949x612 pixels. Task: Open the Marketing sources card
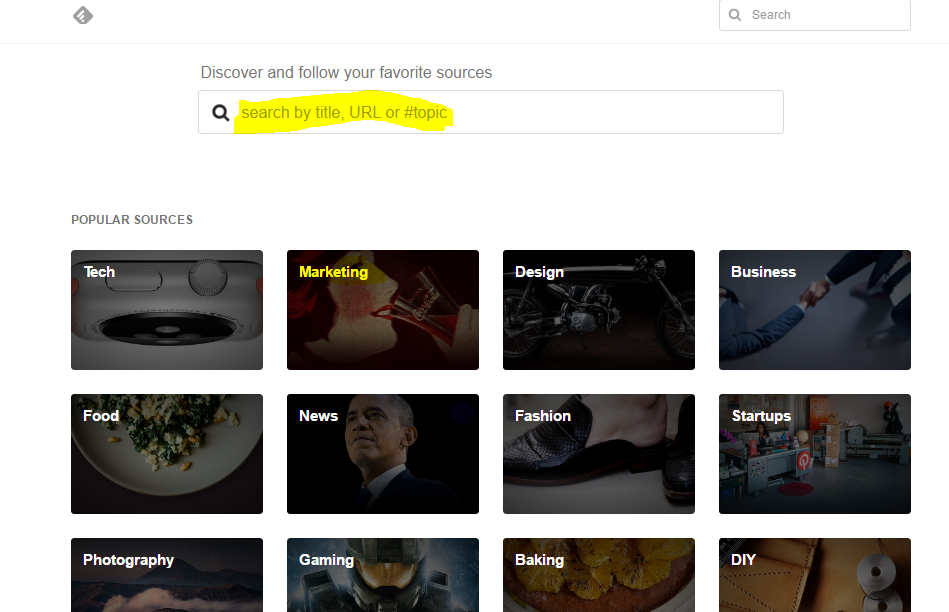point(383,310)
